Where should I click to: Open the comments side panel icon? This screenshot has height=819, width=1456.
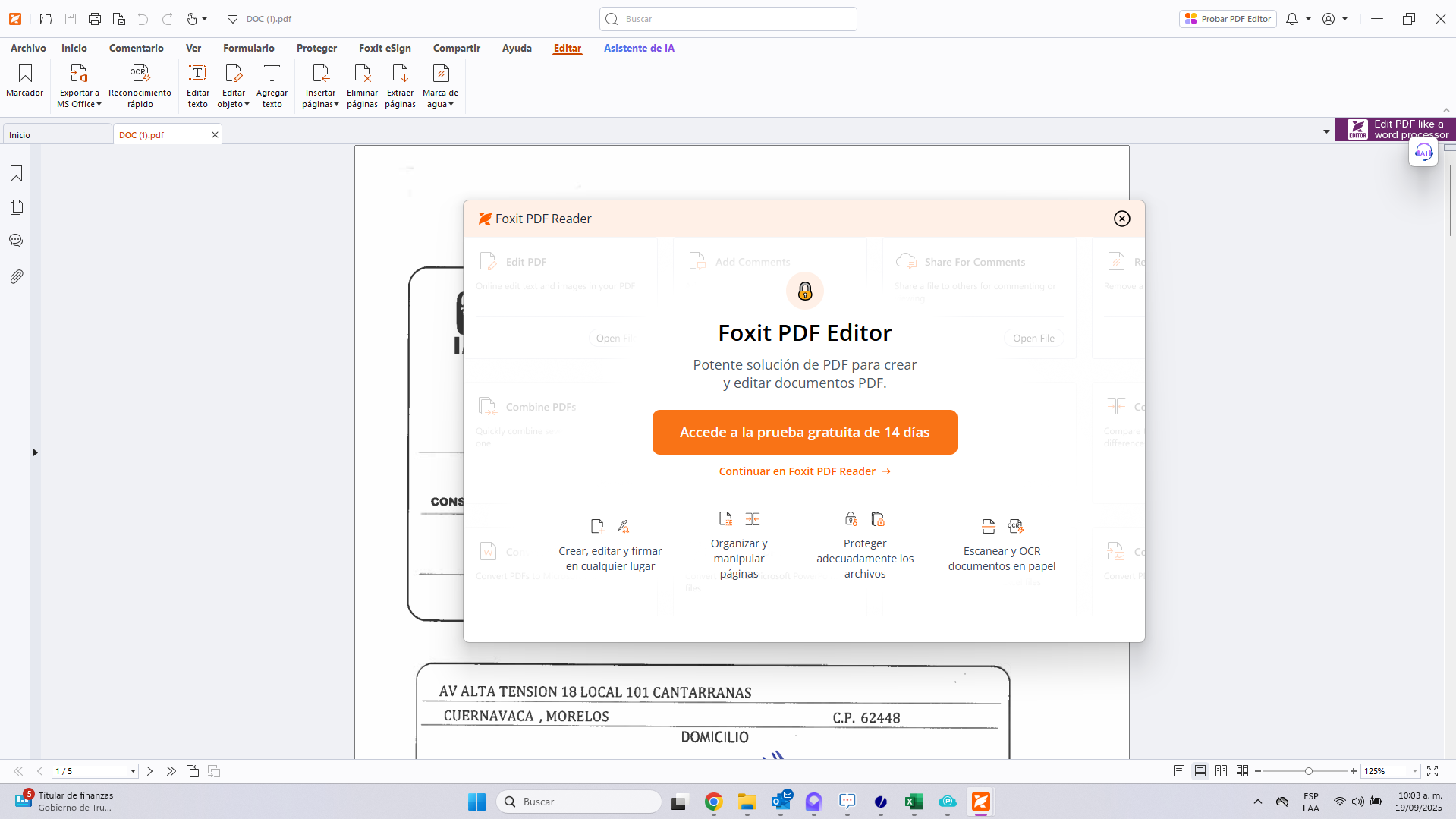16,241
